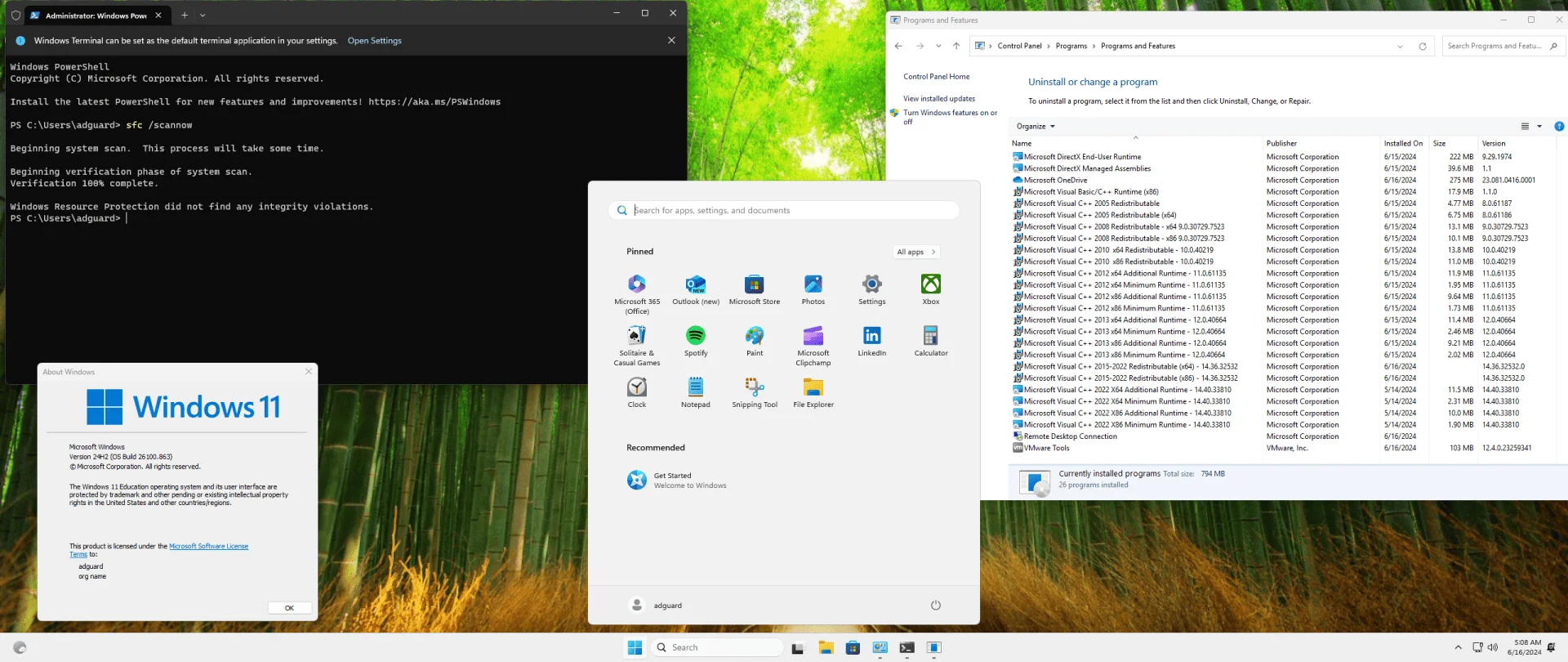Launch Microsoft Clipchamp

tap(813, 346)
